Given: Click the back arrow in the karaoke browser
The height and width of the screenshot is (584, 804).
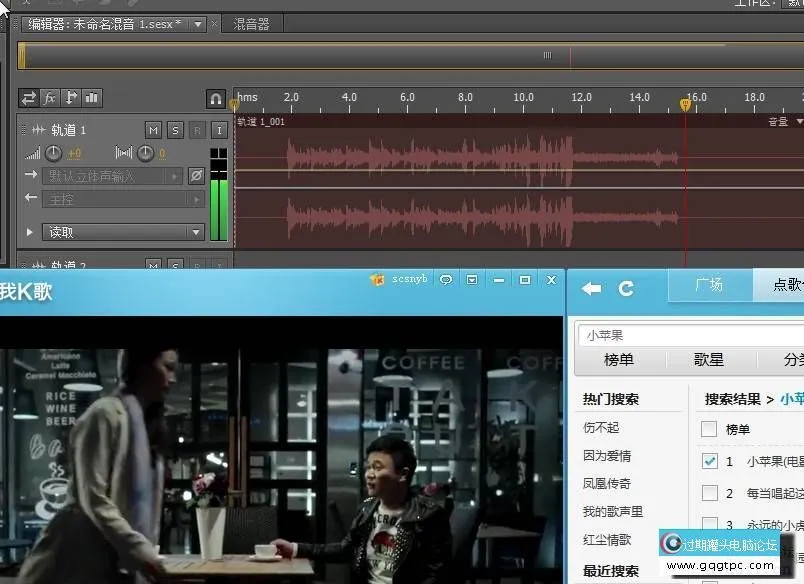Looking at the screenshot, I should pyautogui.click(x=590, y=286).
